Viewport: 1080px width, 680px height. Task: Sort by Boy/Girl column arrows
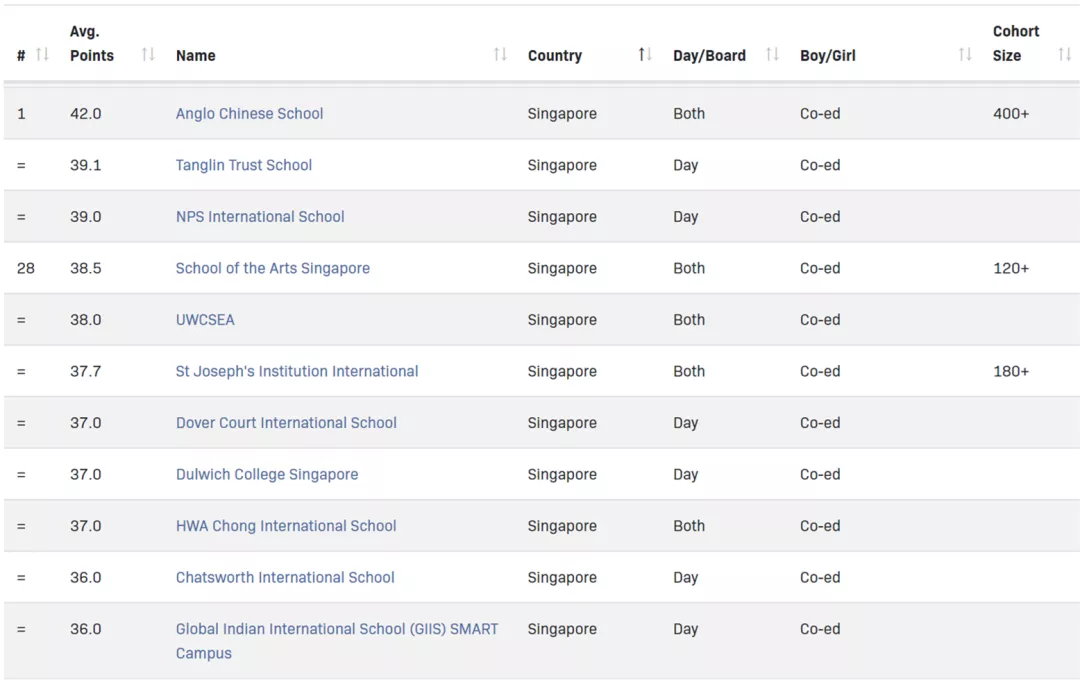click(x=965, y=54)
